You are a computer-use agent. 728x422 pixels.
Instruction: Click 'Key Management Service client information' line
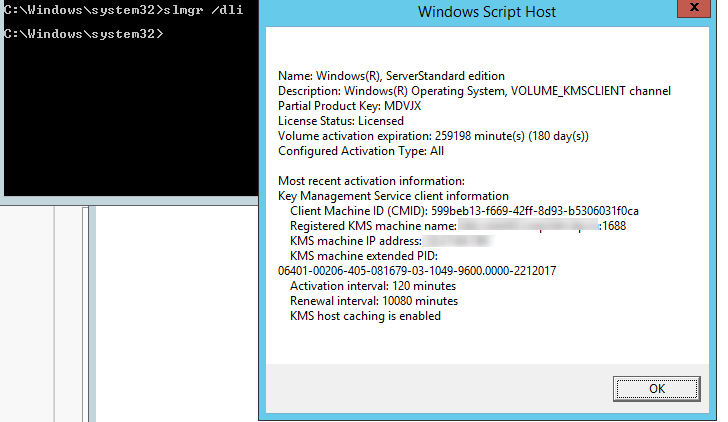tap(393, 196)
